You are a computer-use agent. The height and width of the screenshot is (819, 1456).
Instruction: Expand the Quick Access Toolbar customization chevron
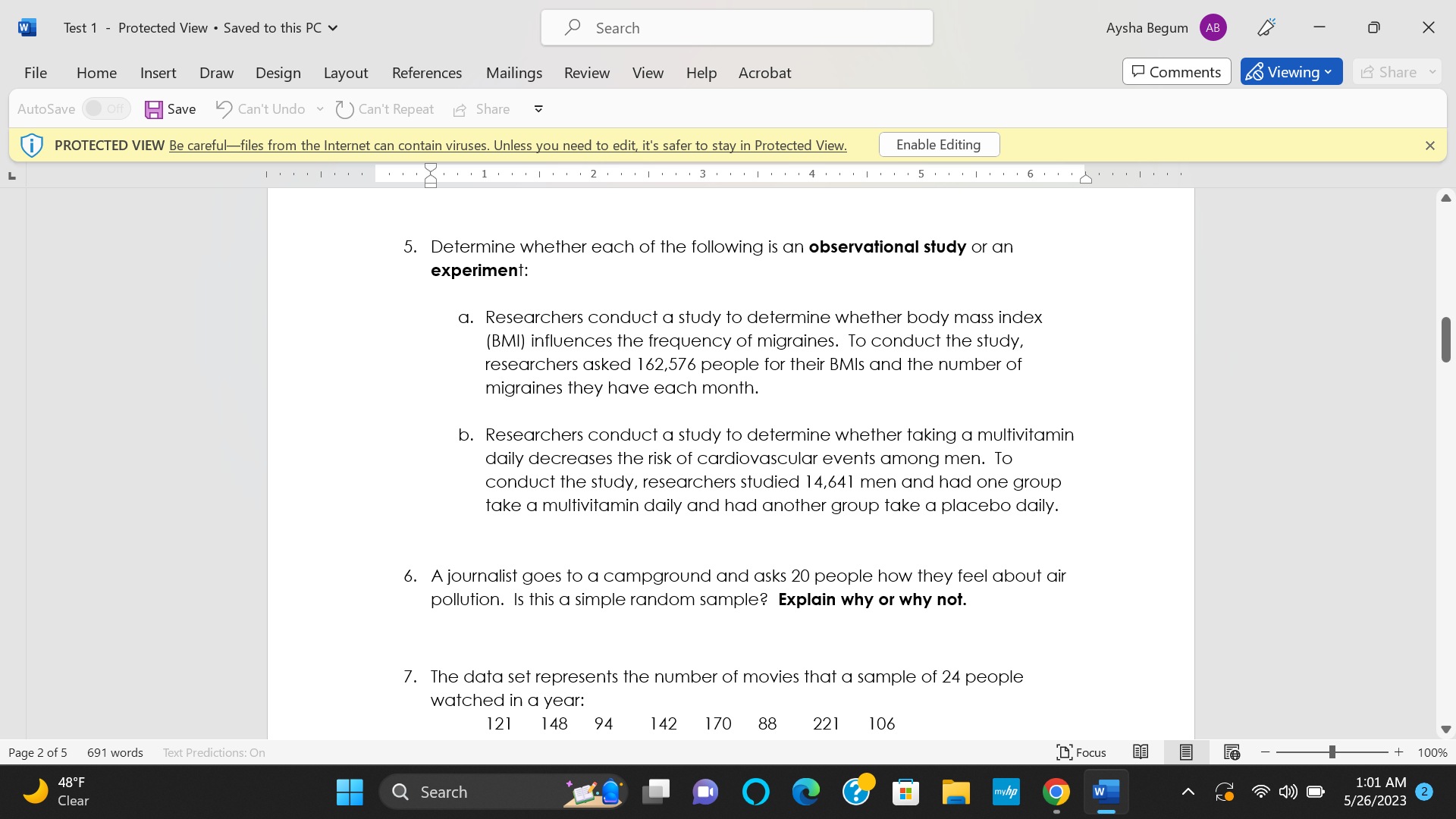click(x=538, y=109)
